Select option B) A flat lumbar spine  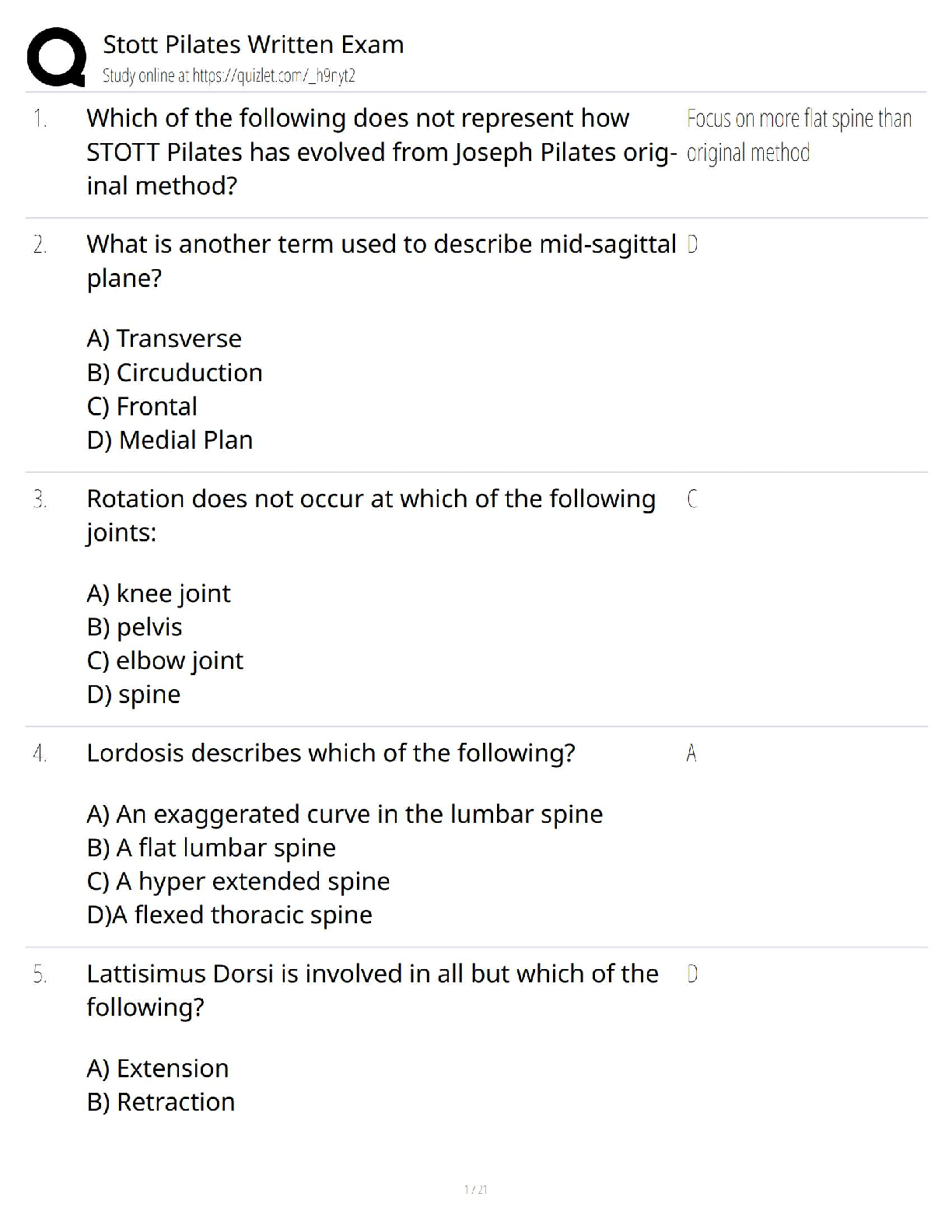[x=211, y=848]
